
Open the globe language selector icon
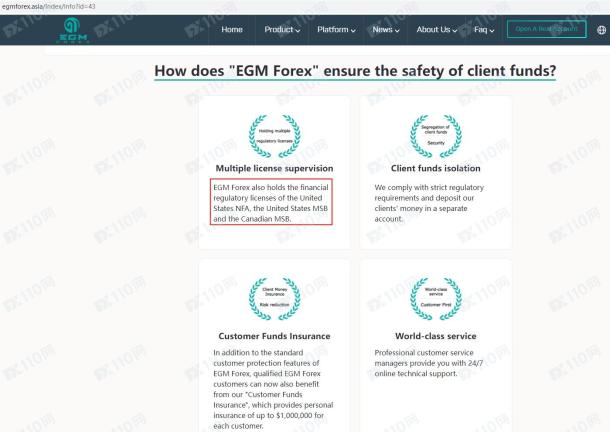[x=601, y=30]
